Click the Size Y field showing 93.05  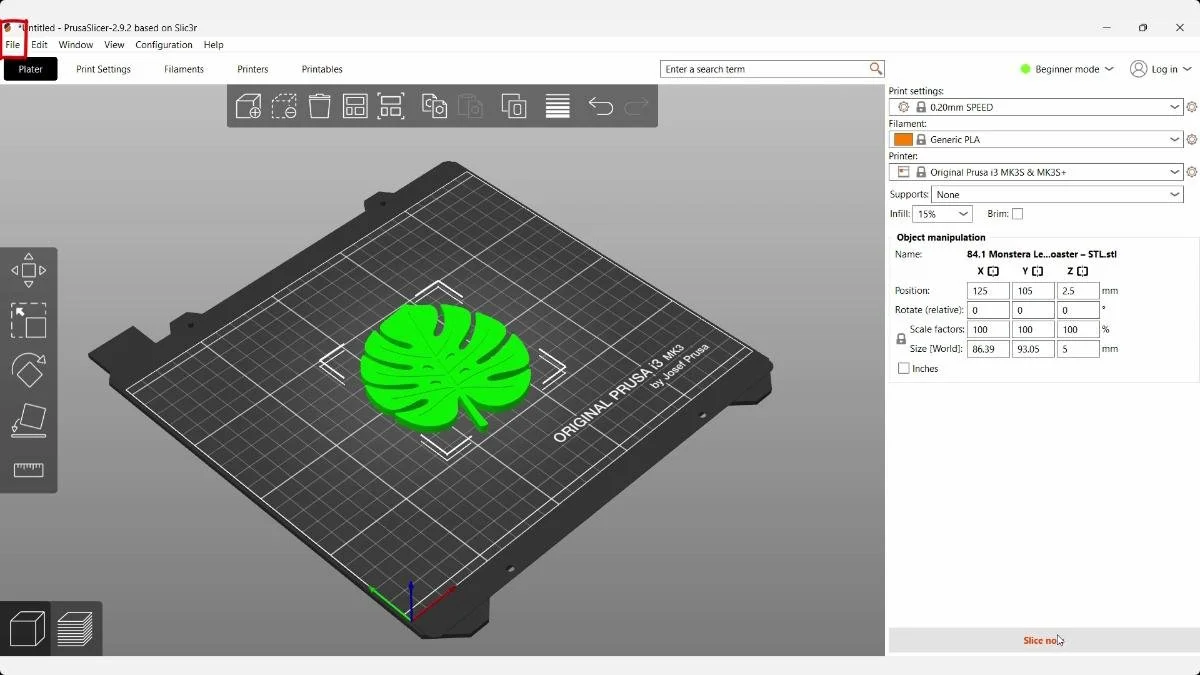tap(1033, 349)
